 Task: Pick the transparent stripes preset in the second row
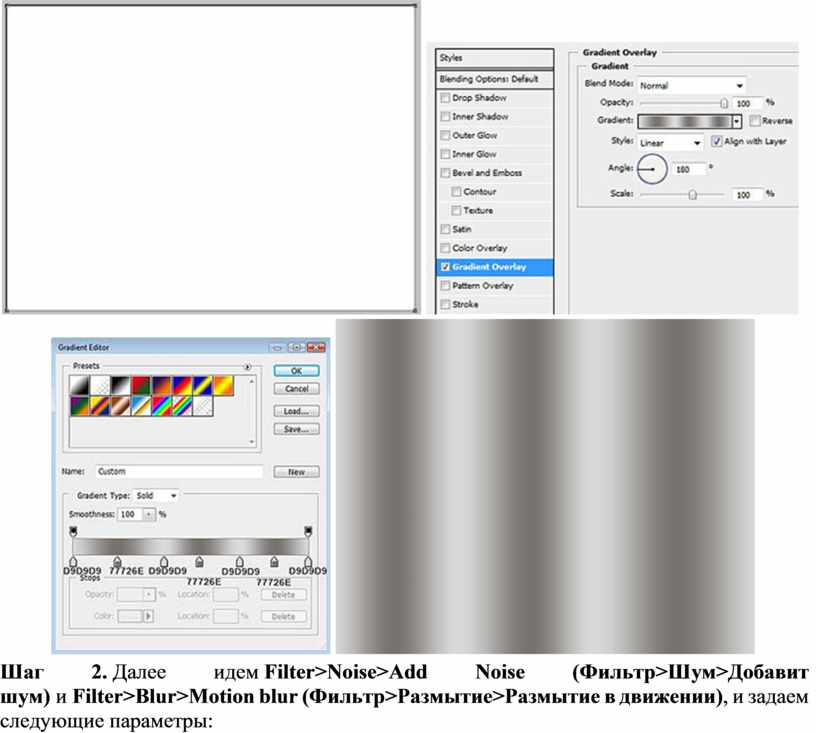202,406
